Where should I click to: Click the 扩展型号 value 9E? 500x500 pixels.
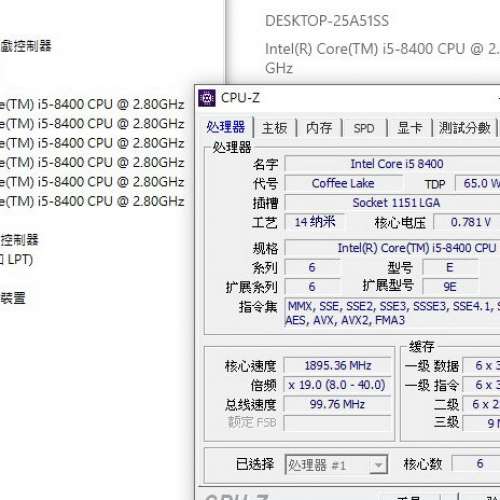[x=450, y=287]
